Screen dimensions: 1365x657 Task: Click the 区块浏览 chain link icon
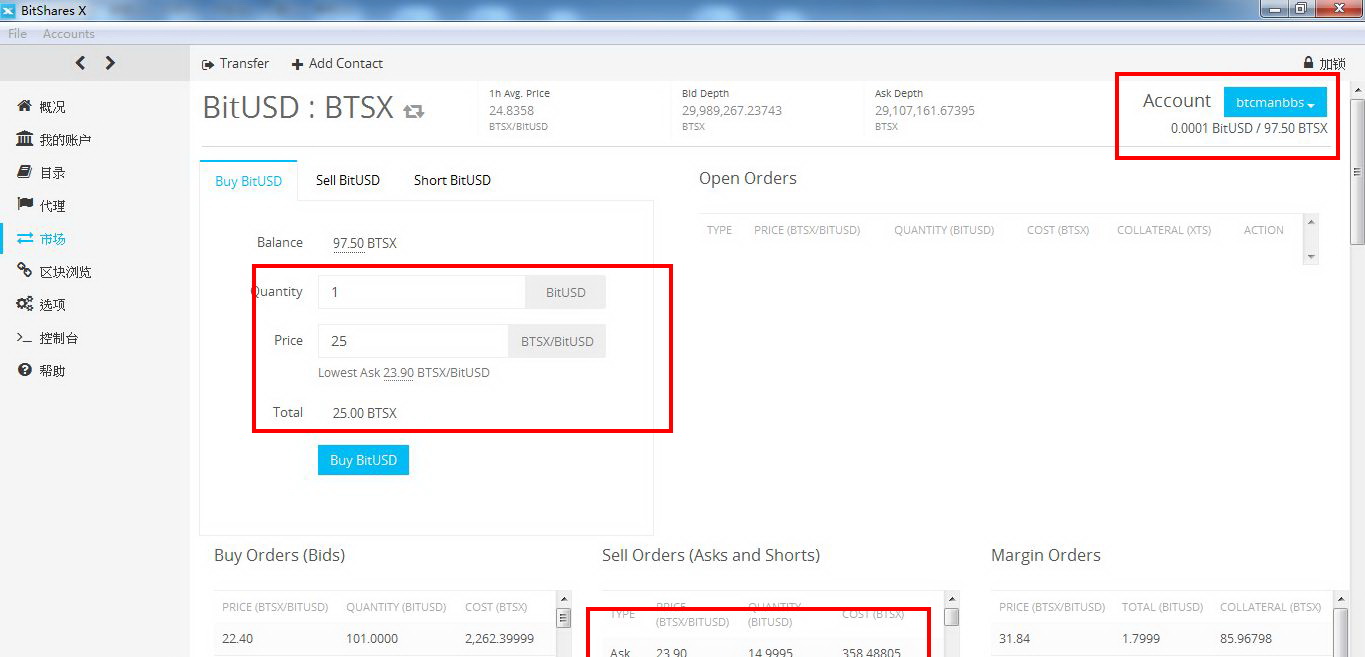click(x=25, y=271)
